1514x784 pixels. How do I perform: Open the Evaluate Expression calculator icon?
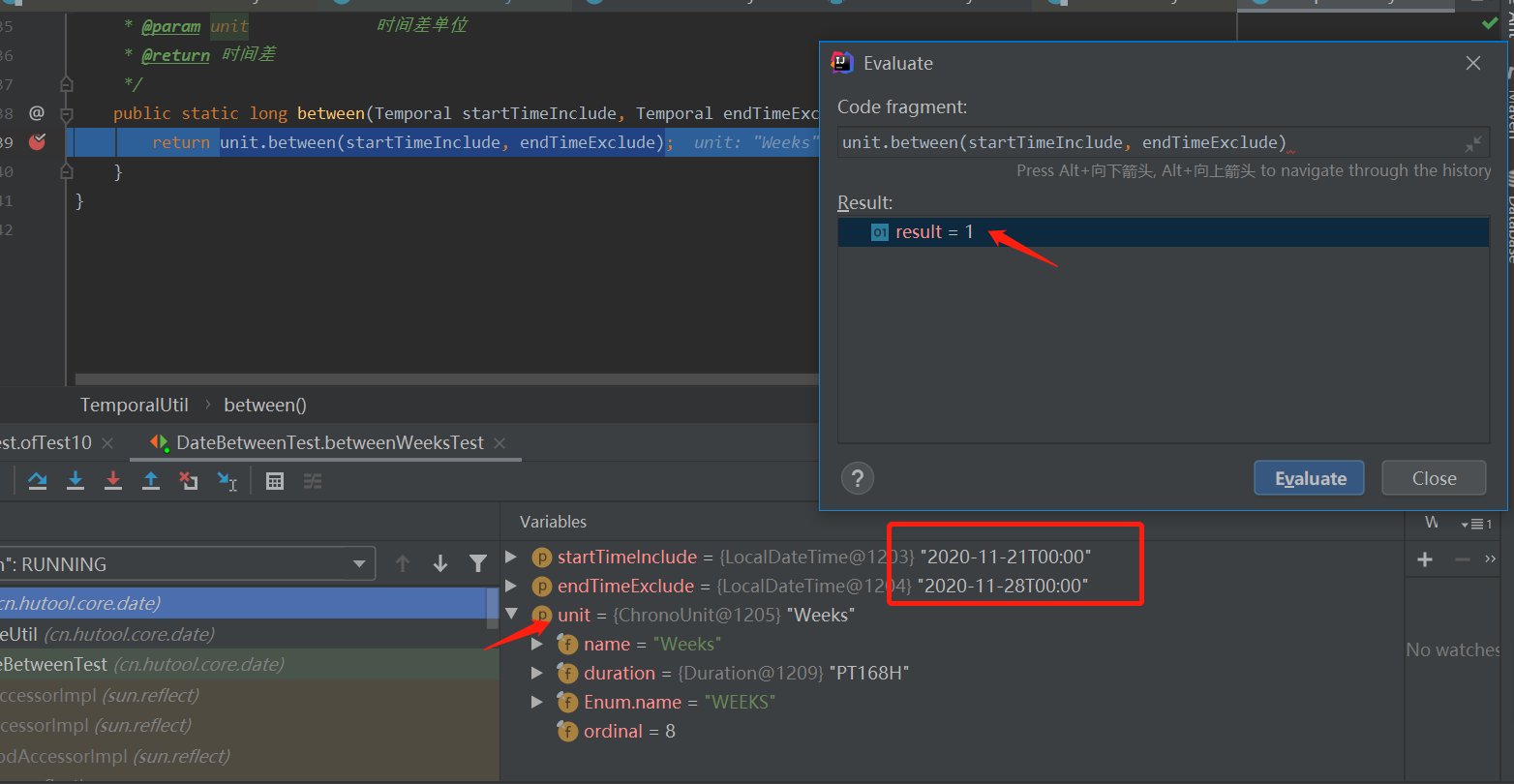tap(275, 481)
